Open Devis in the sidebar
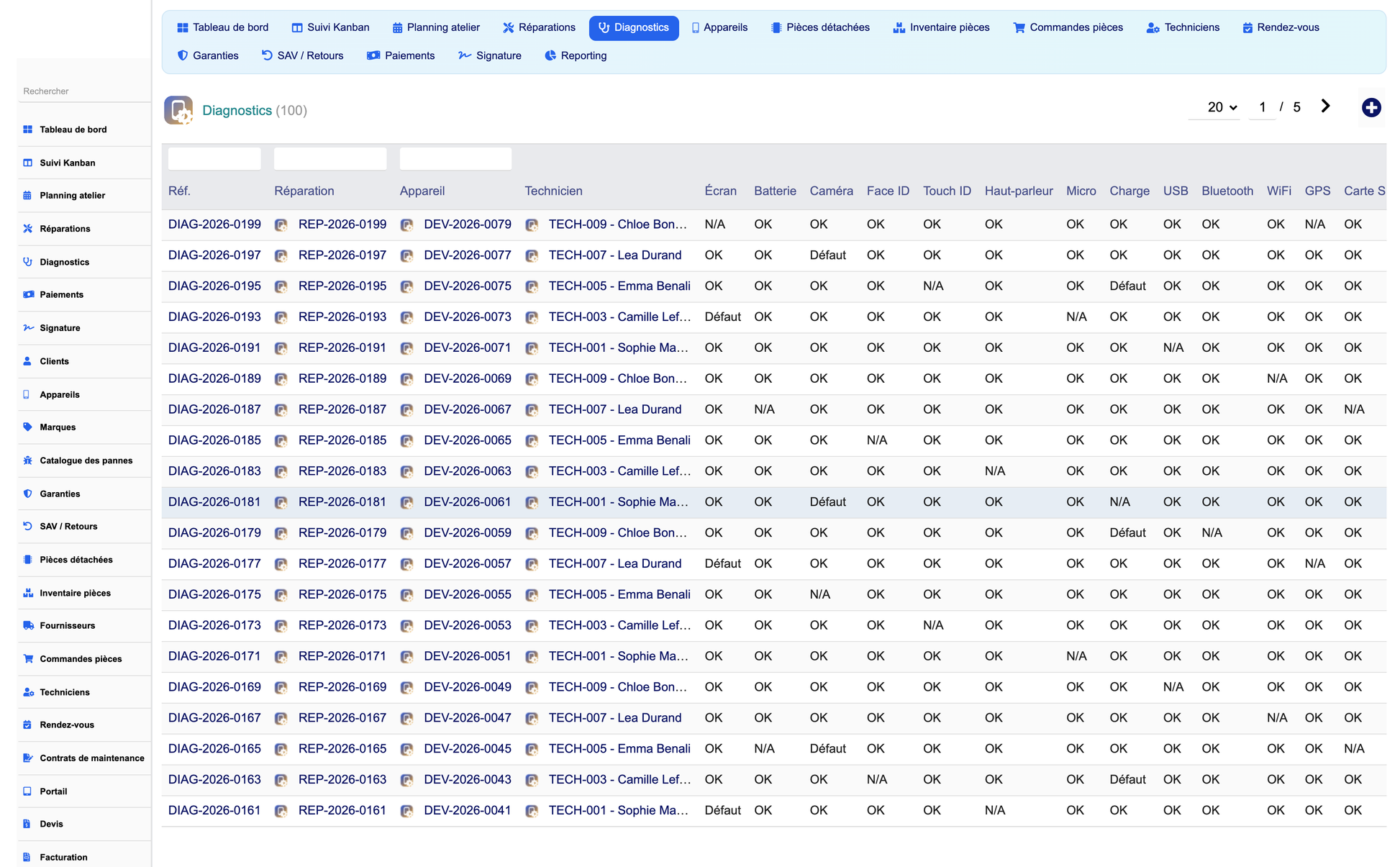 [51, 824]
